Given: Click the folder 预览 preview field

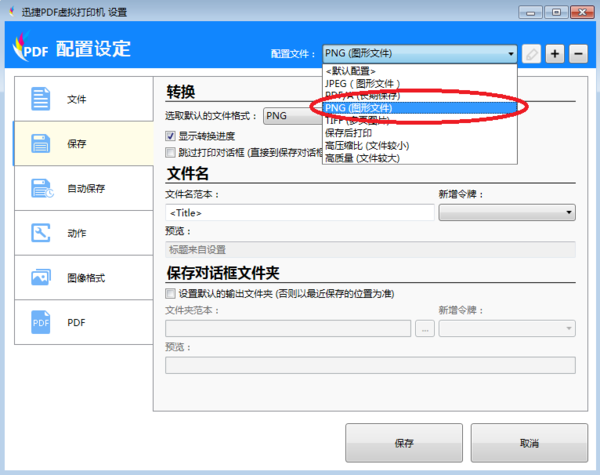Looking at the screenshot, I should point(370,365).
